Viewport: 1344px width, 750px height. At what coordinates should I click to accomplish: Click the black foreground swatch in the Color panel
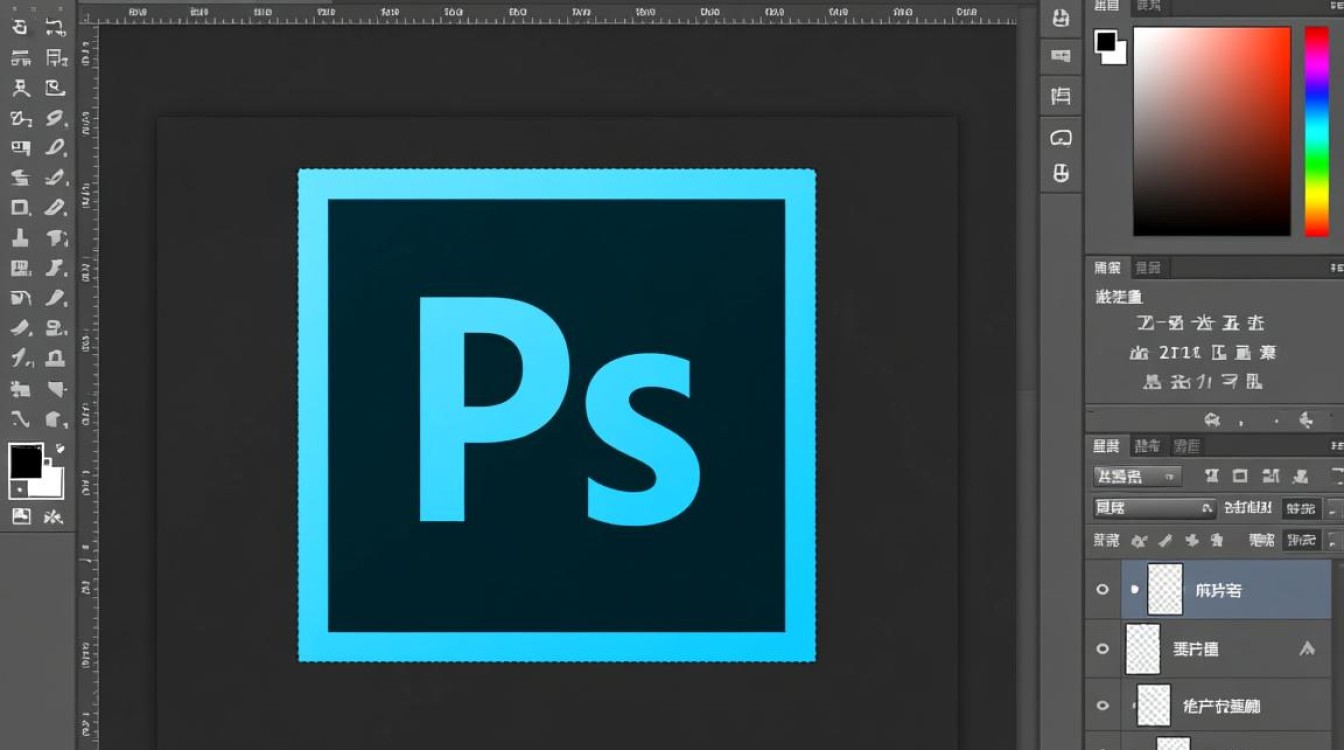click(1105, 41)
